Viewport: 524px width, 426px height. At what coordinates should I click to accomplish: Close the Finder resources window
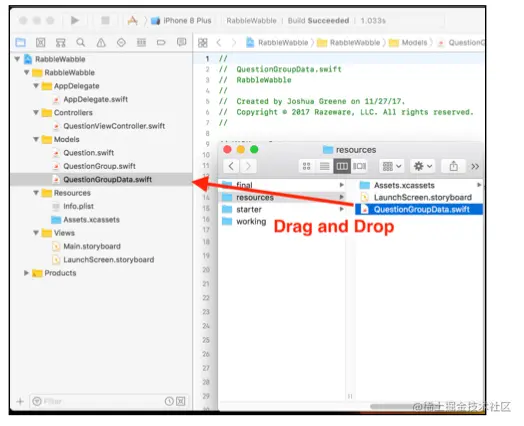[x=228, y=149]
